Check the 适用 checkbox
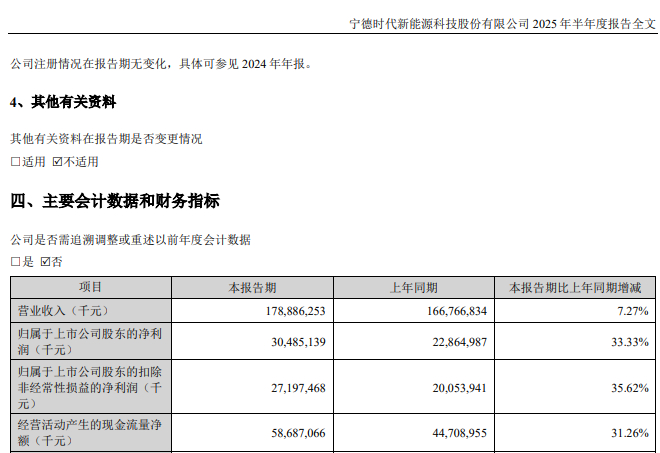 tap(16, 162)
